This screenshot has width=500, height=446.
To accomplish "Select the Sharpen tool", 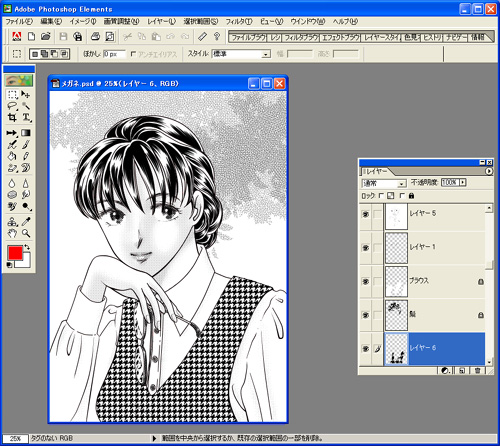I will pos(26,184).
